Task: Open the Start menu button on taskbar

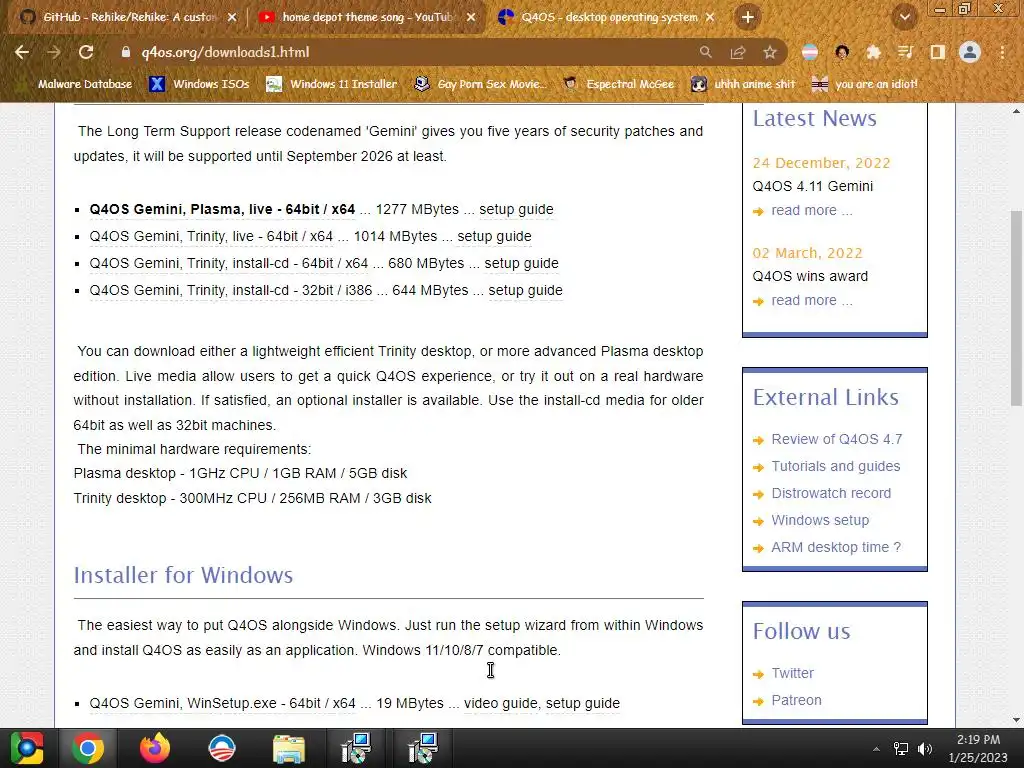Action: 27,748
